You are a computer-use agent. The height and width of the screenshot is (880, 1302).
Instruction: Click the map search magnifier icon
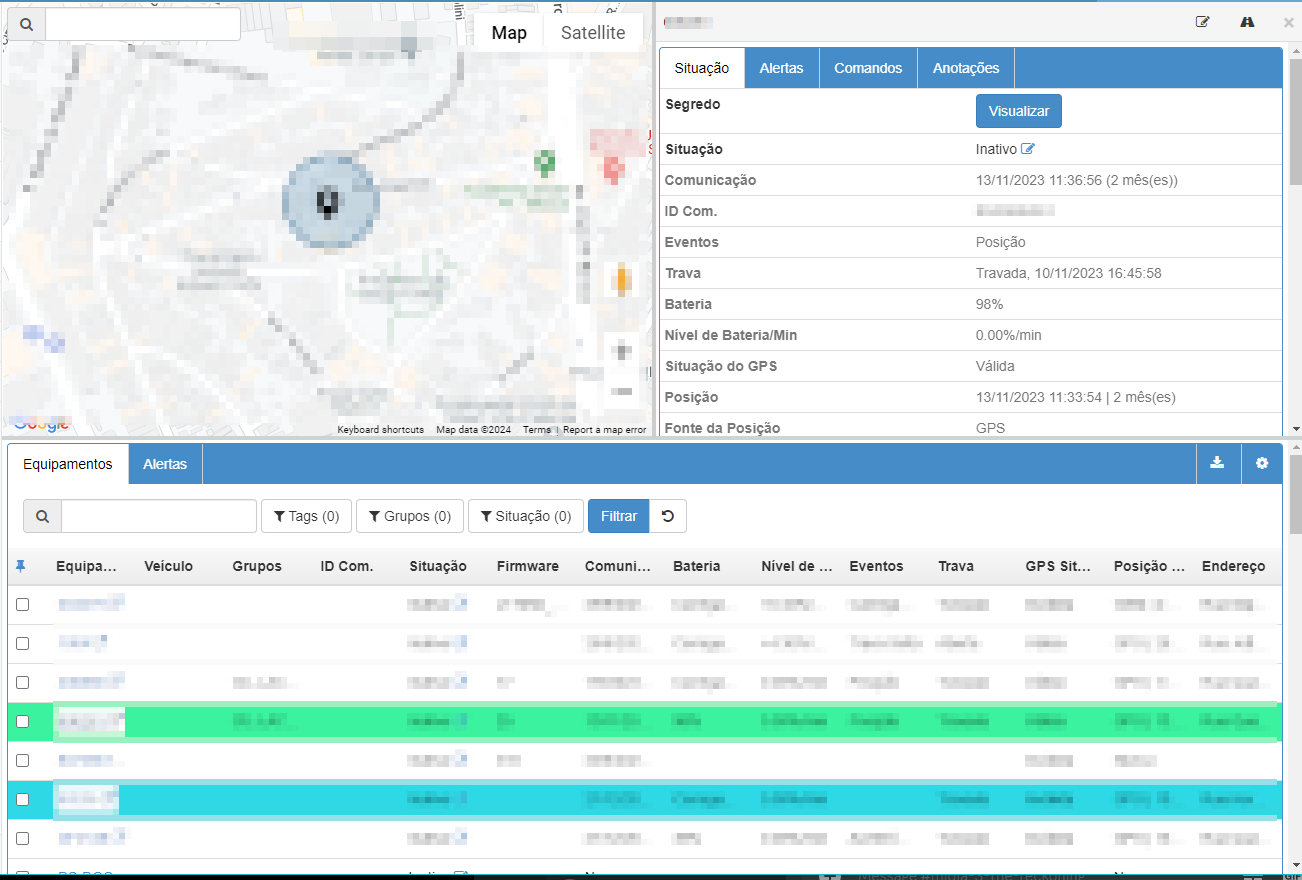(27, 25)
